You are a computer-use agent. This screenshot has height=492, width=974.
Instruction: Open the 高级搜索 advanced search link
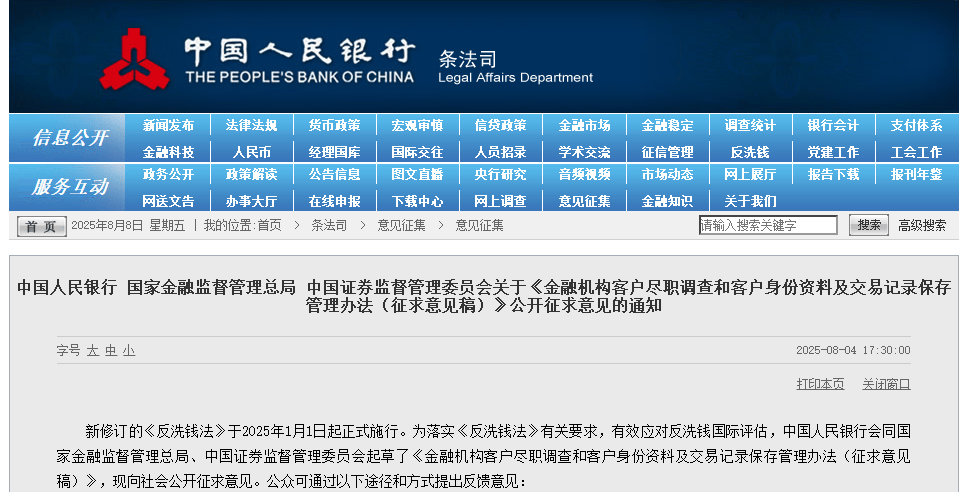[922, 225]
